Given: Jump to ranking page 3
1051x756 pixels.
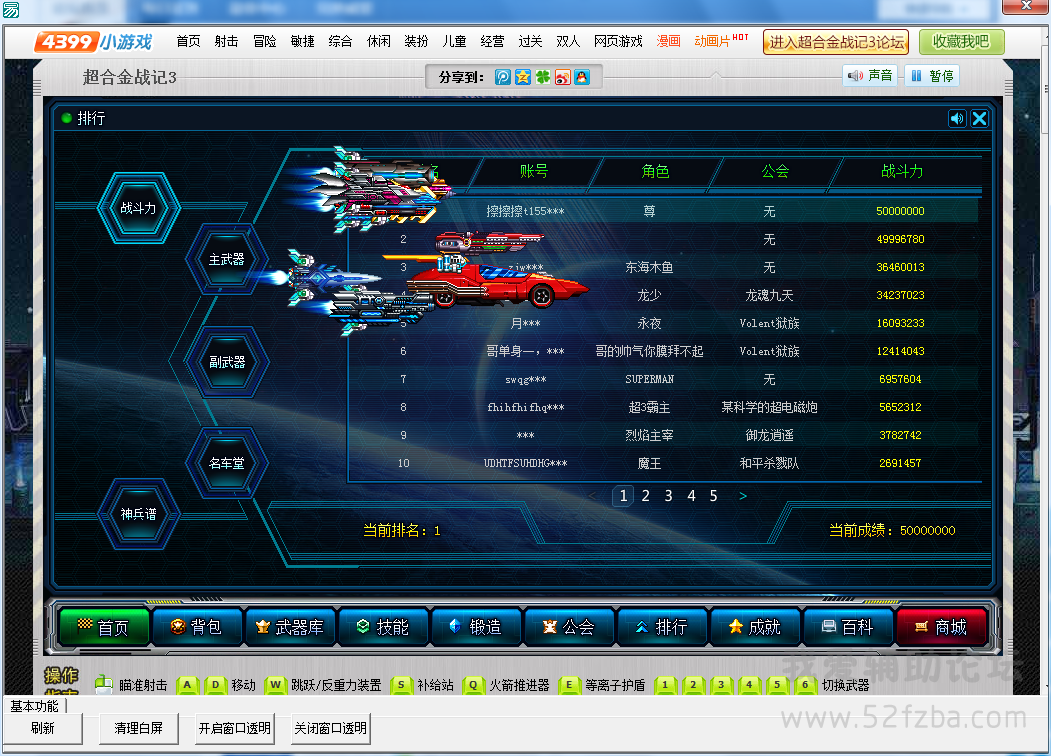Looking at the screenshot, I should (x=668, y=496).
